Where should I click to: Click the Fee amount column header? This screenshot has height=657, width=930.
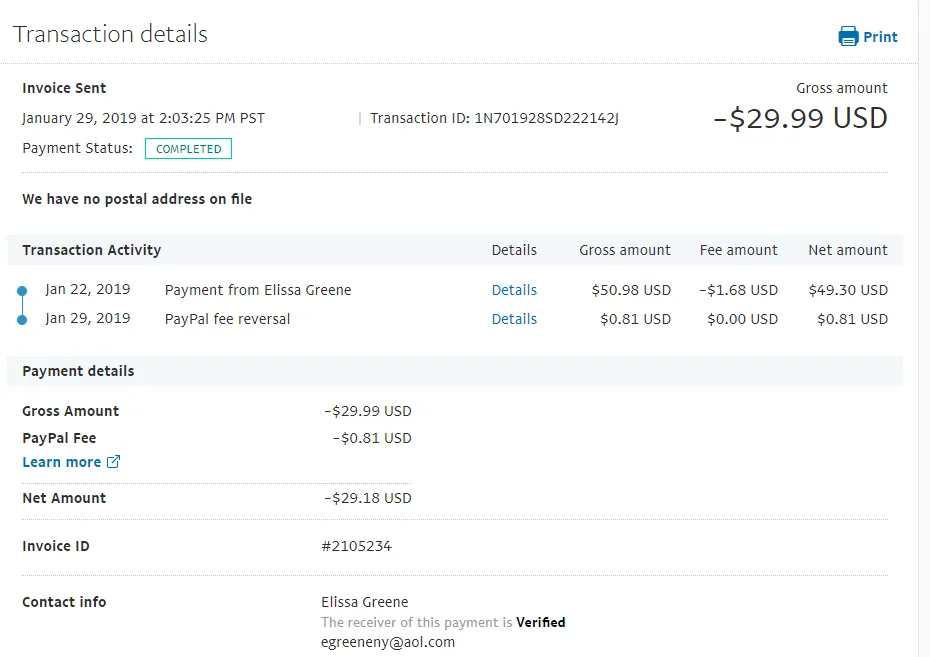738,250
